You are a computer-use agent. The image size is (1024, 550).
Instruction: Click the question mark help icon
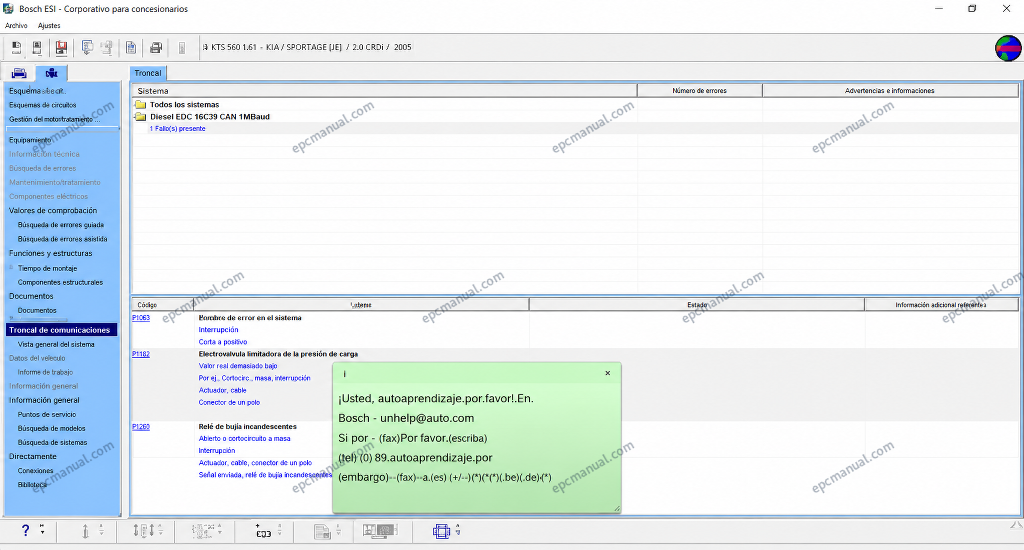25,530
